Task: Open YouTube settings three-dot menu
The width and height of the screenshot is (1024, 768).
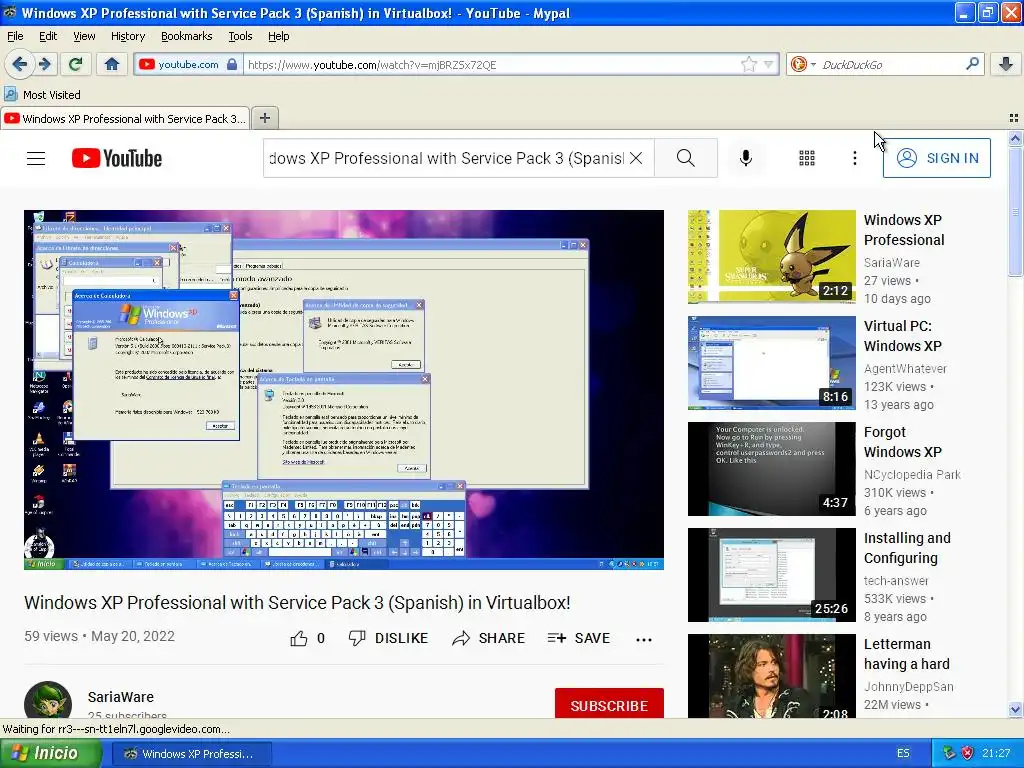Action: click(x=854, y=158)
